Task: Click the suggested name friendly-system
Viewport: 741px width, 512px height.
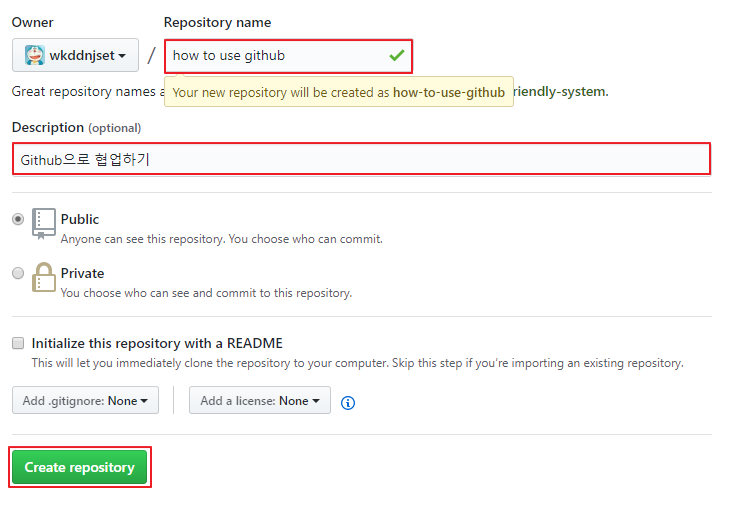Action: [x=560, y=91]
